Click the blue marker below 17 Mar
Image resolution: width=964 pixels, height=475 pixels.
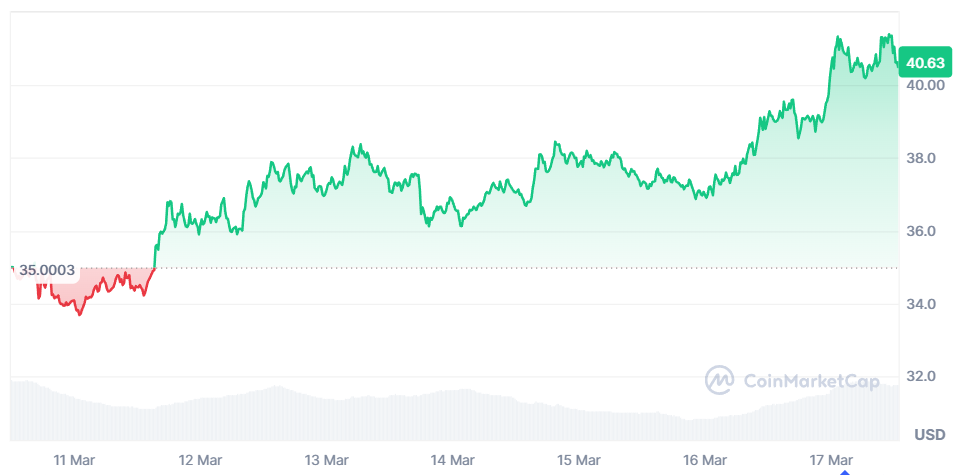coord(845,472)
